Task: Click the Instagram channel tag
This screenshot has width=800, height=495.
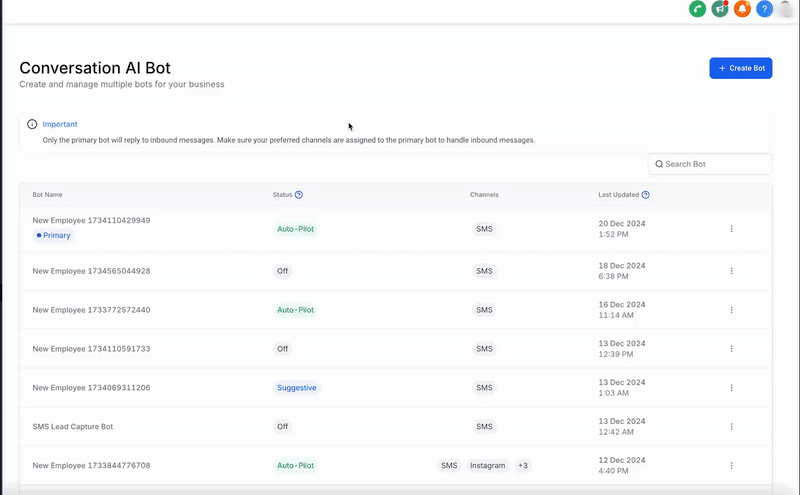Action: point(487,465)
